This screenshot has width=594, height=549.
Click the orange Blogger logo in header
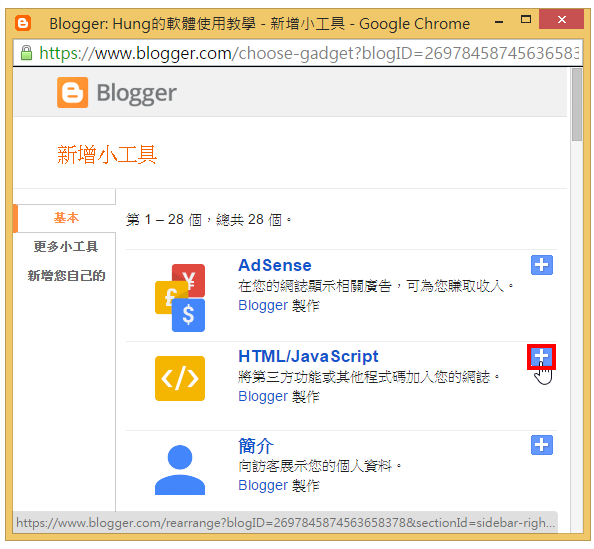tap(72, 92)
